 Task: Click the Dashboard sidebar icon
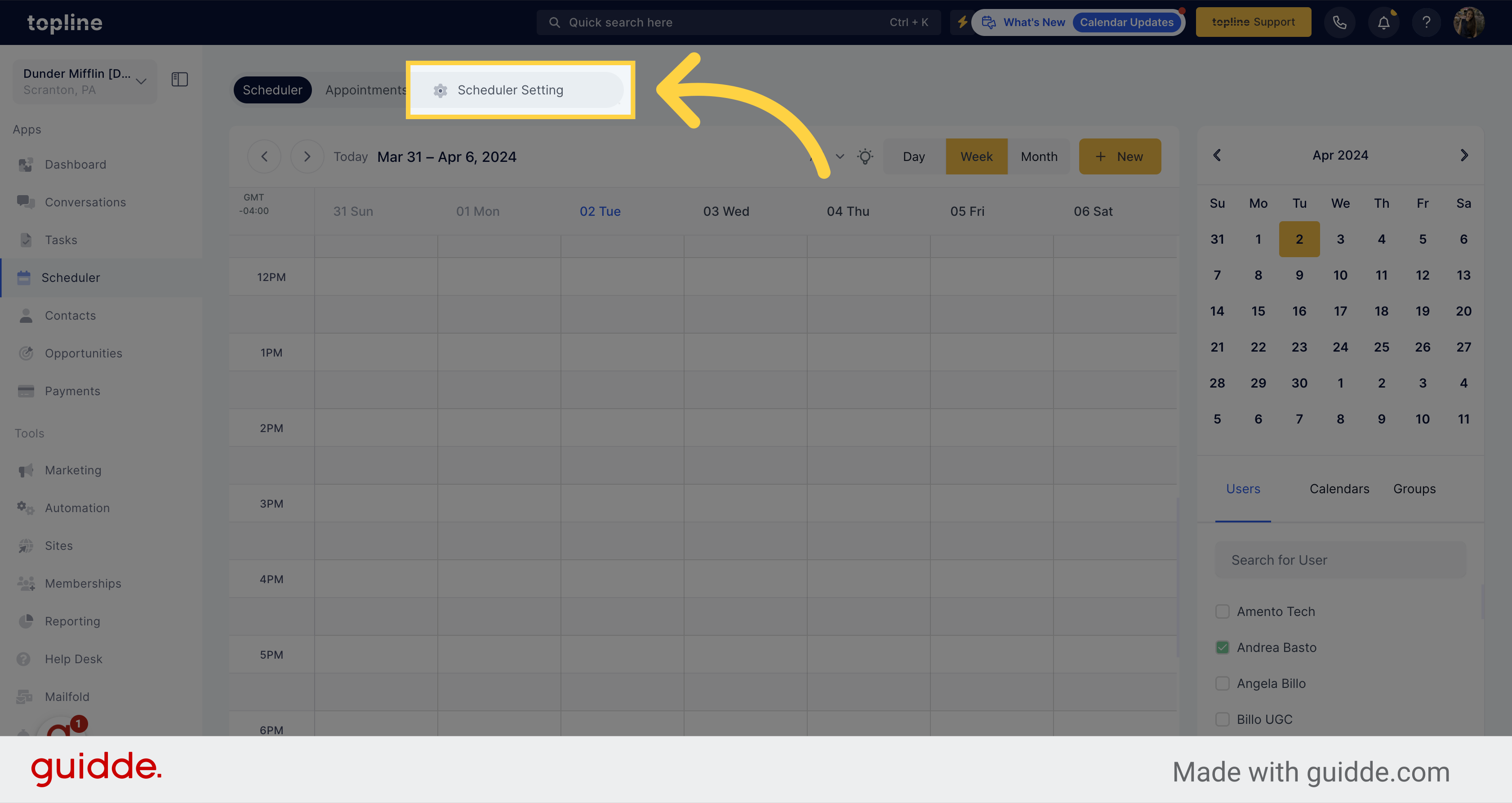pos(26,163)
